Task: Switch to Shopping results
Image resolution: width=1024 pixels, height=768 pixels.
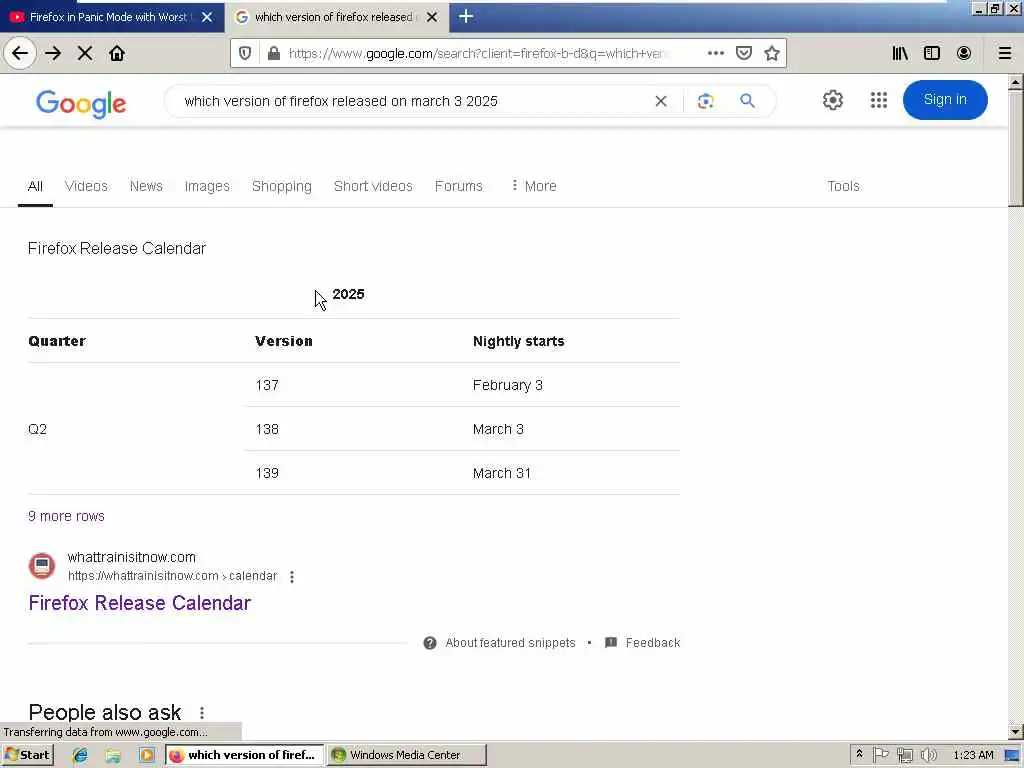Action: [282, 186]
